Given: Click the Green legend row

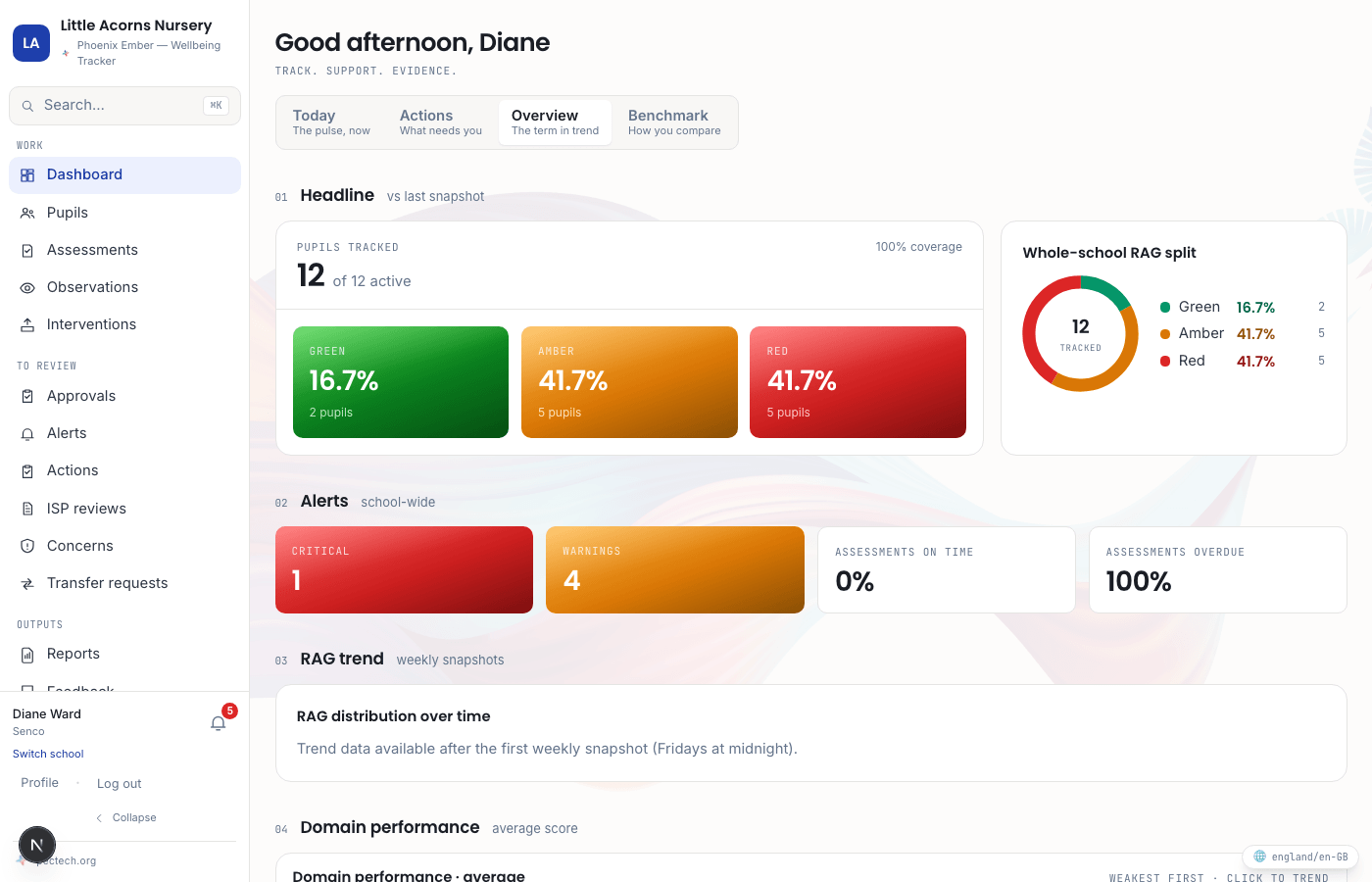Looking at the screenshot, I should pyautogui.click(x=1243, y=307).
